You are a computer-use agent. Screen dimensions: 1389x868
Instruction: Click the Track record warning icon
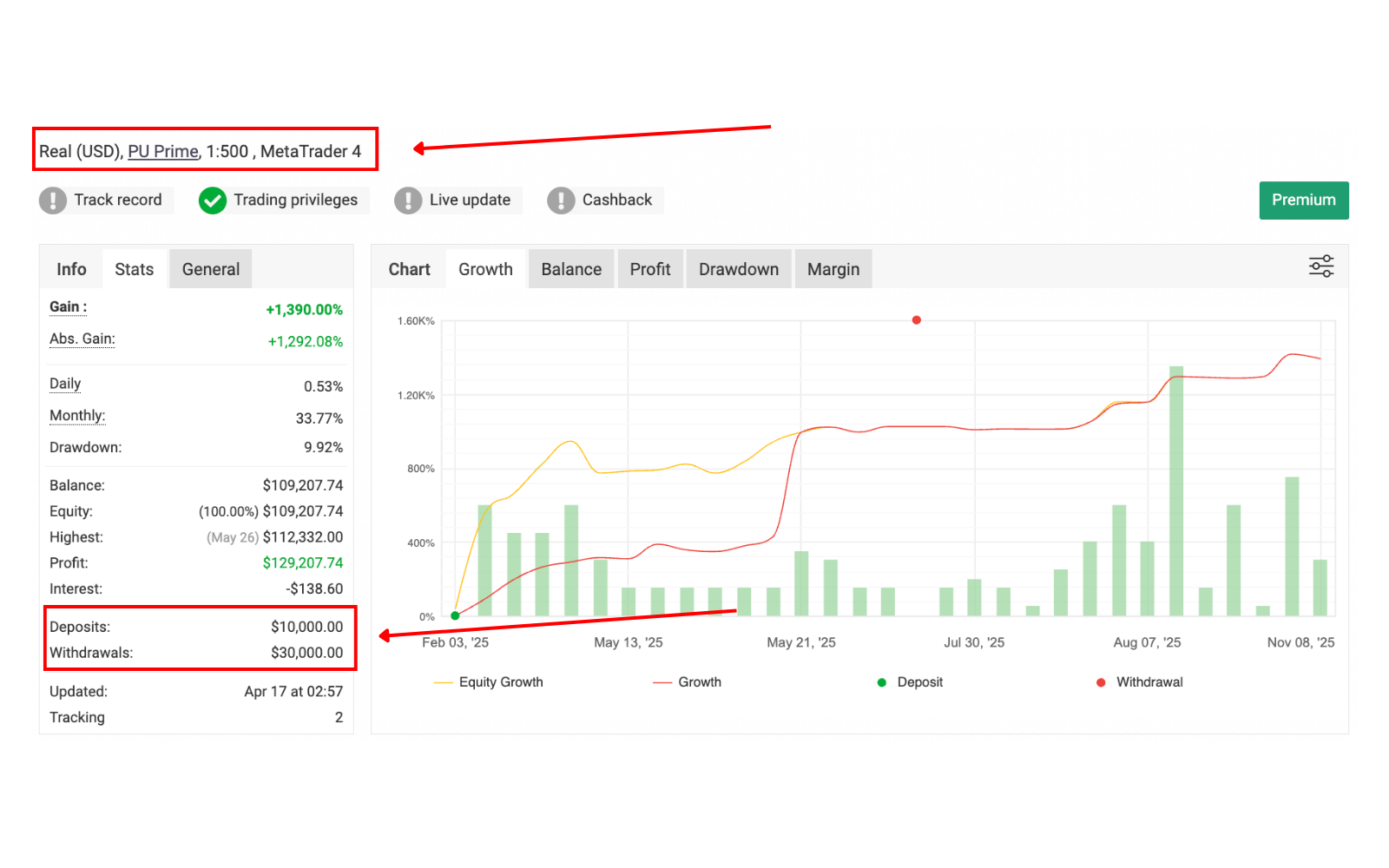coord(53,201)
